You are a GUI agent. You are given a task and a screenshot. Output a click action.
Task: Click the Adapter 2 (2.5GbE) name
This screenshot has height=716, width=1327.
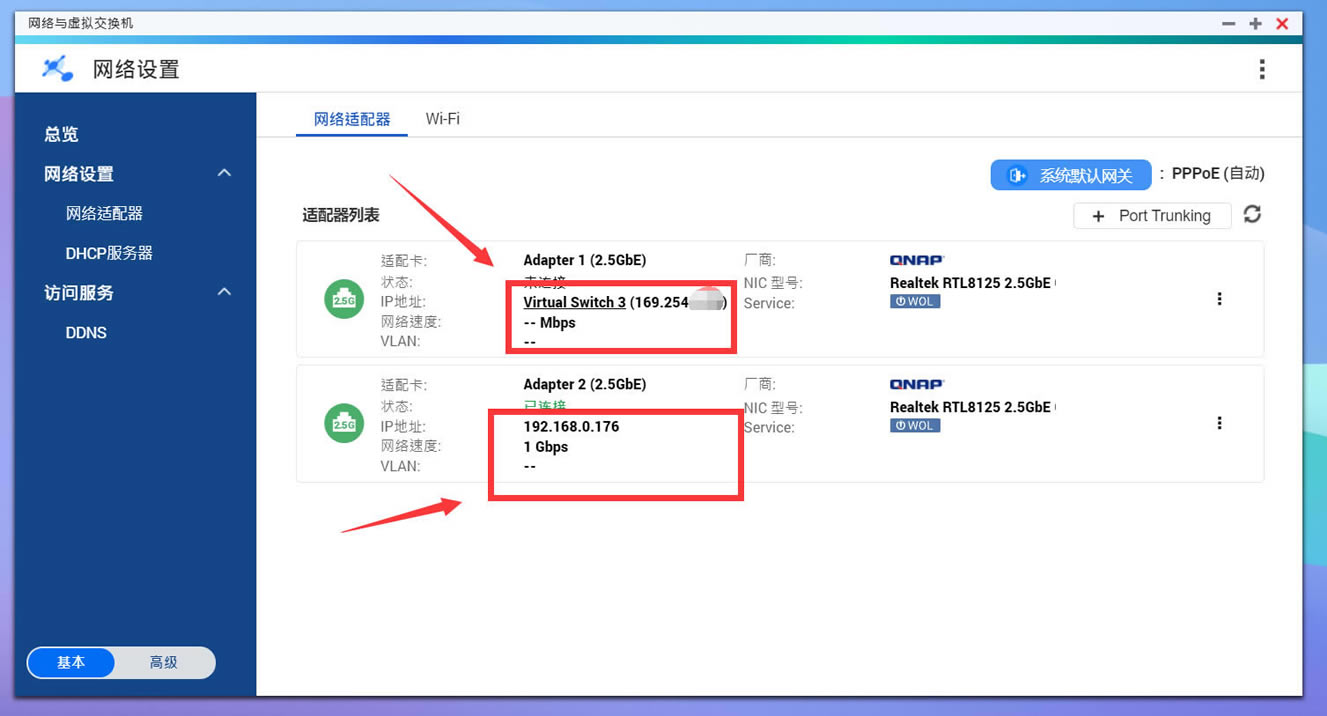[585, 384]
